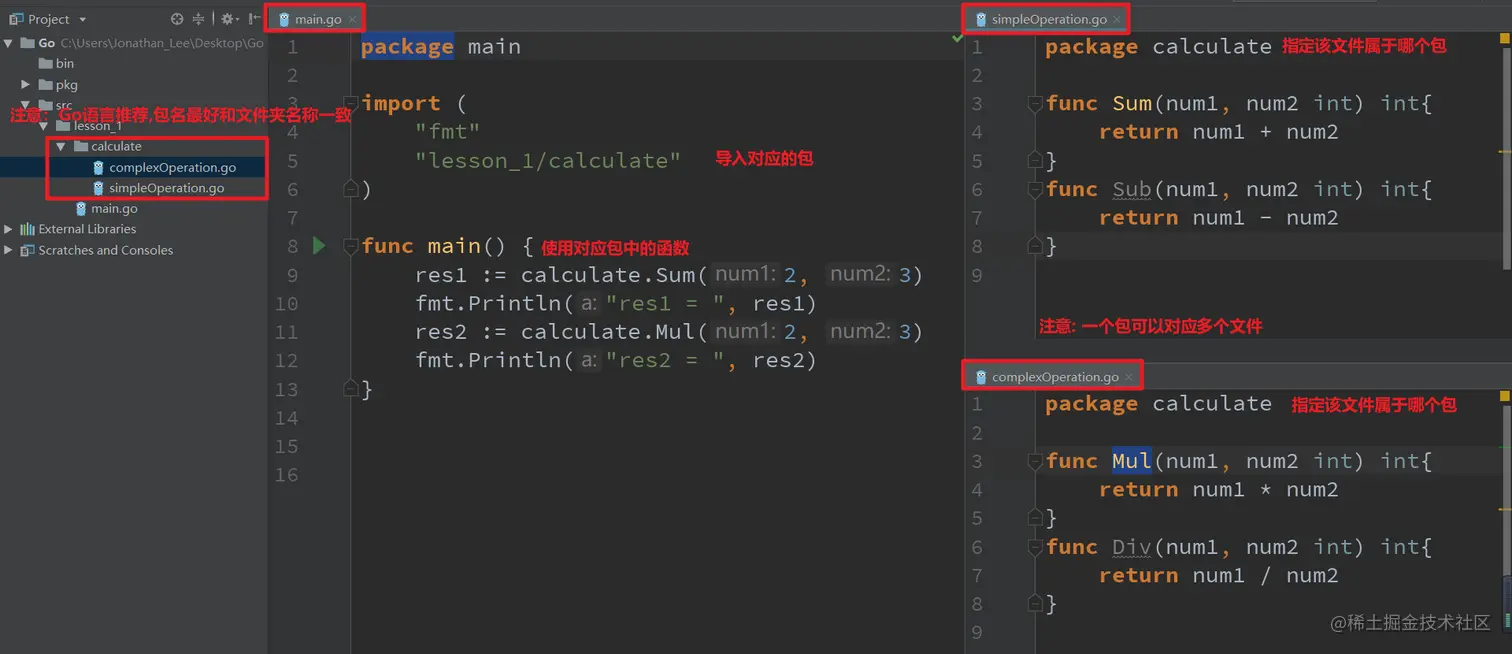Screen dimensions: 1512x654
Task: Switch to the simpleOperation.go tab
Action: click(1049, 19)
